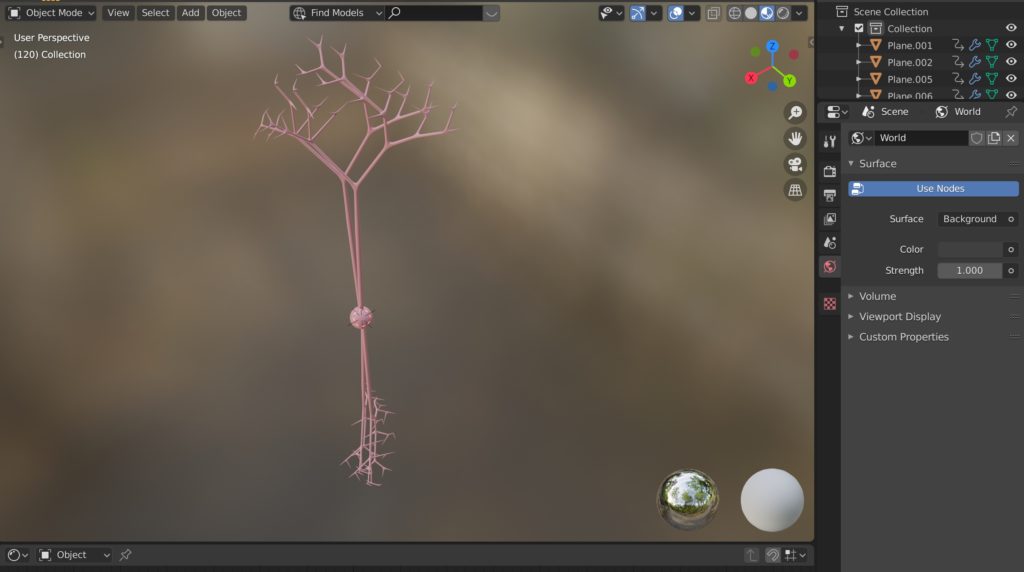The image size is (1024, 572).
Task: Open the Tool properties tab
Action: pyautogui.click(x=829, y=141)
